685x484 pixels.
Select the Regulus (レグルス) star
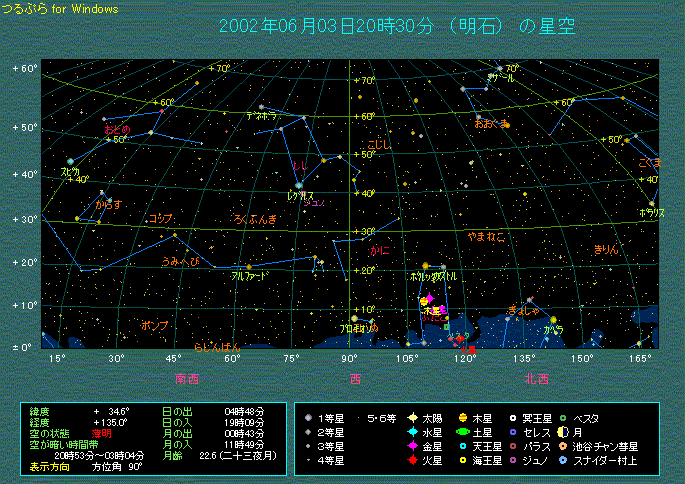click(298, 185)
